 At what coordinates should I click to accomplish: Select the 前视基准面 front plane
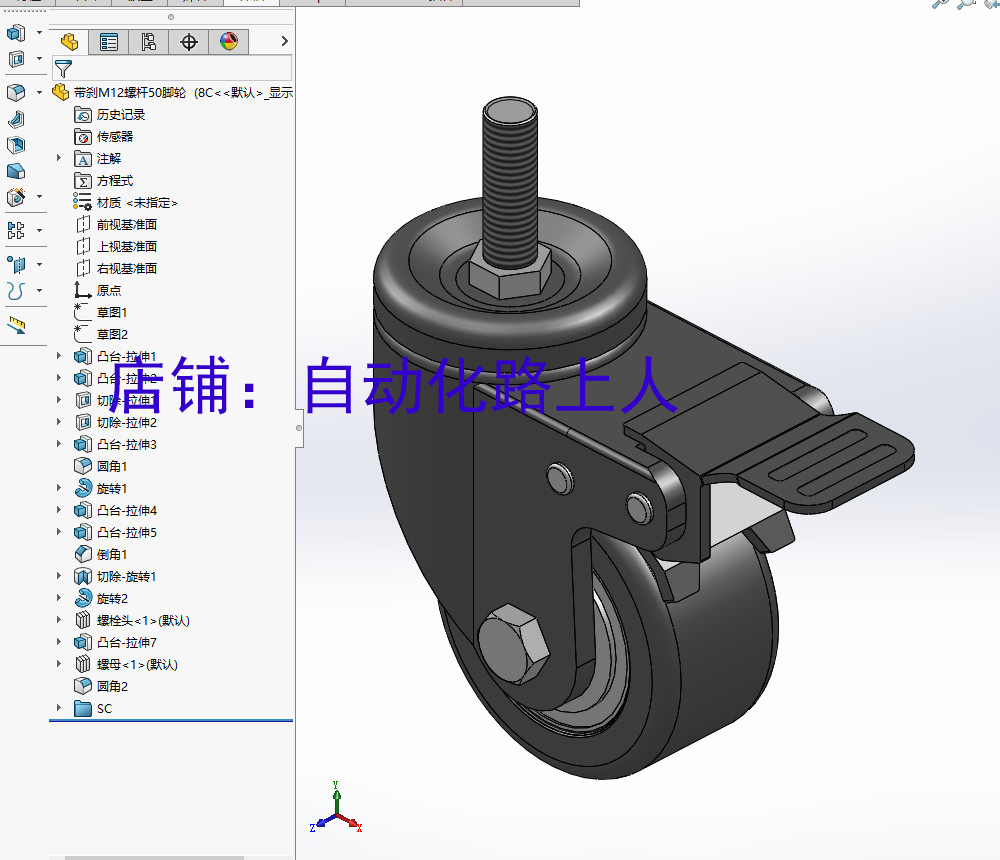(126, 225)
